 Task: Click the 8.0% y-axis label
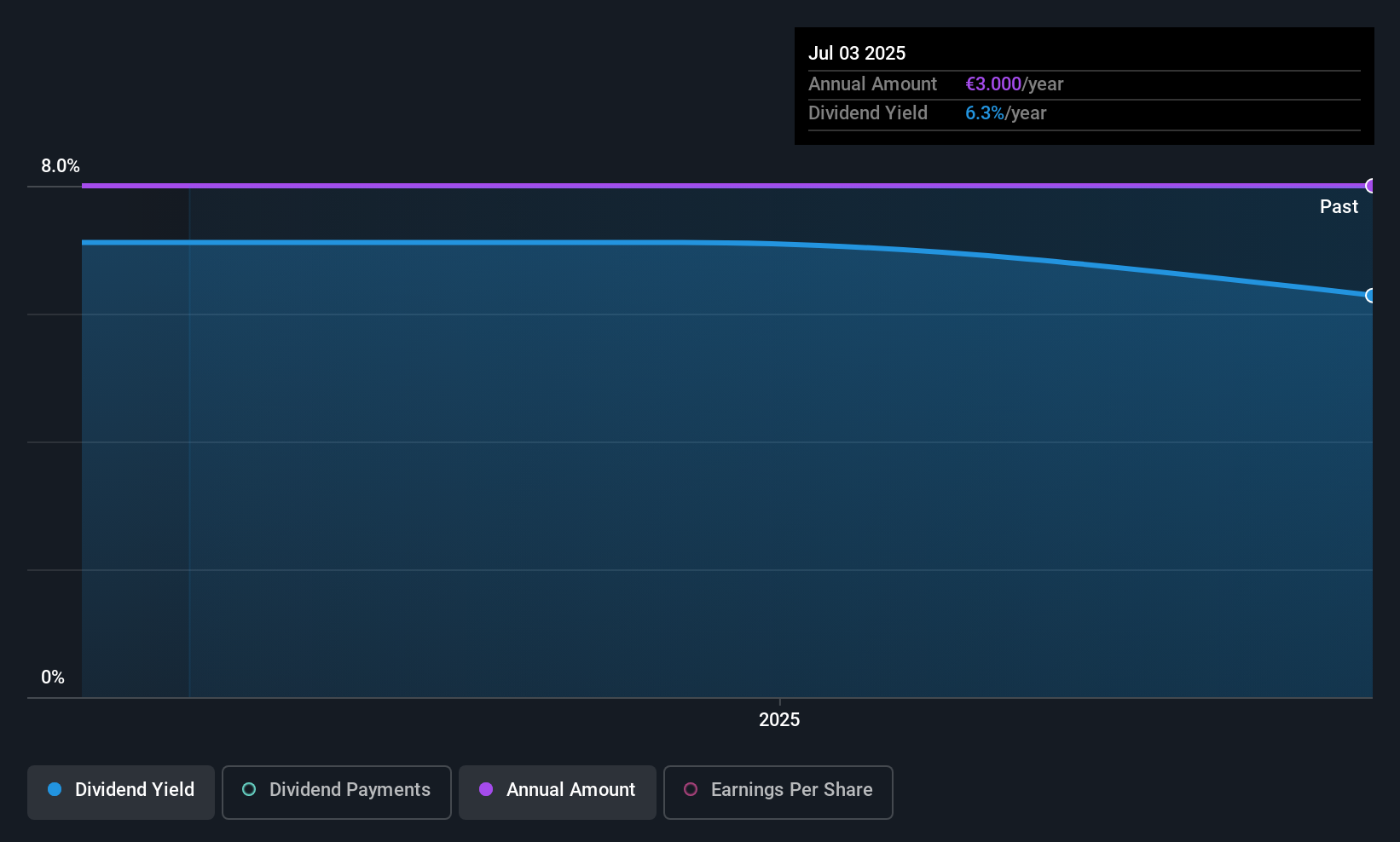pyautogui.click(x=61, y=166)
